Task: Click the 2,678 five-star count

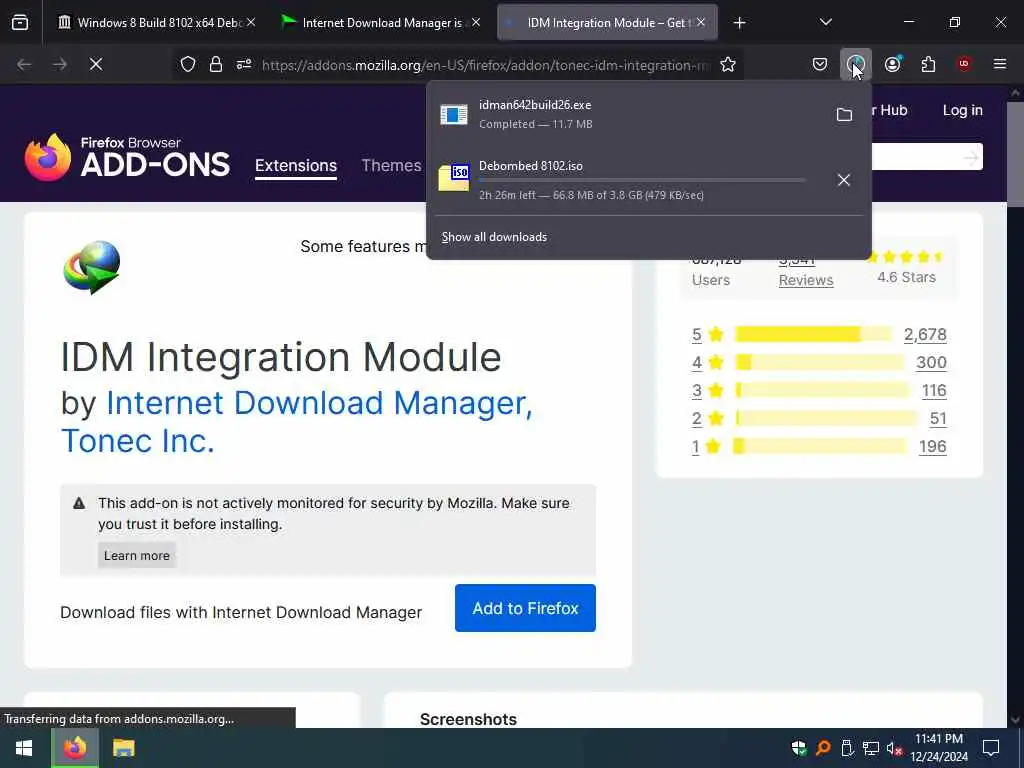Action: [x=925, y=334]
